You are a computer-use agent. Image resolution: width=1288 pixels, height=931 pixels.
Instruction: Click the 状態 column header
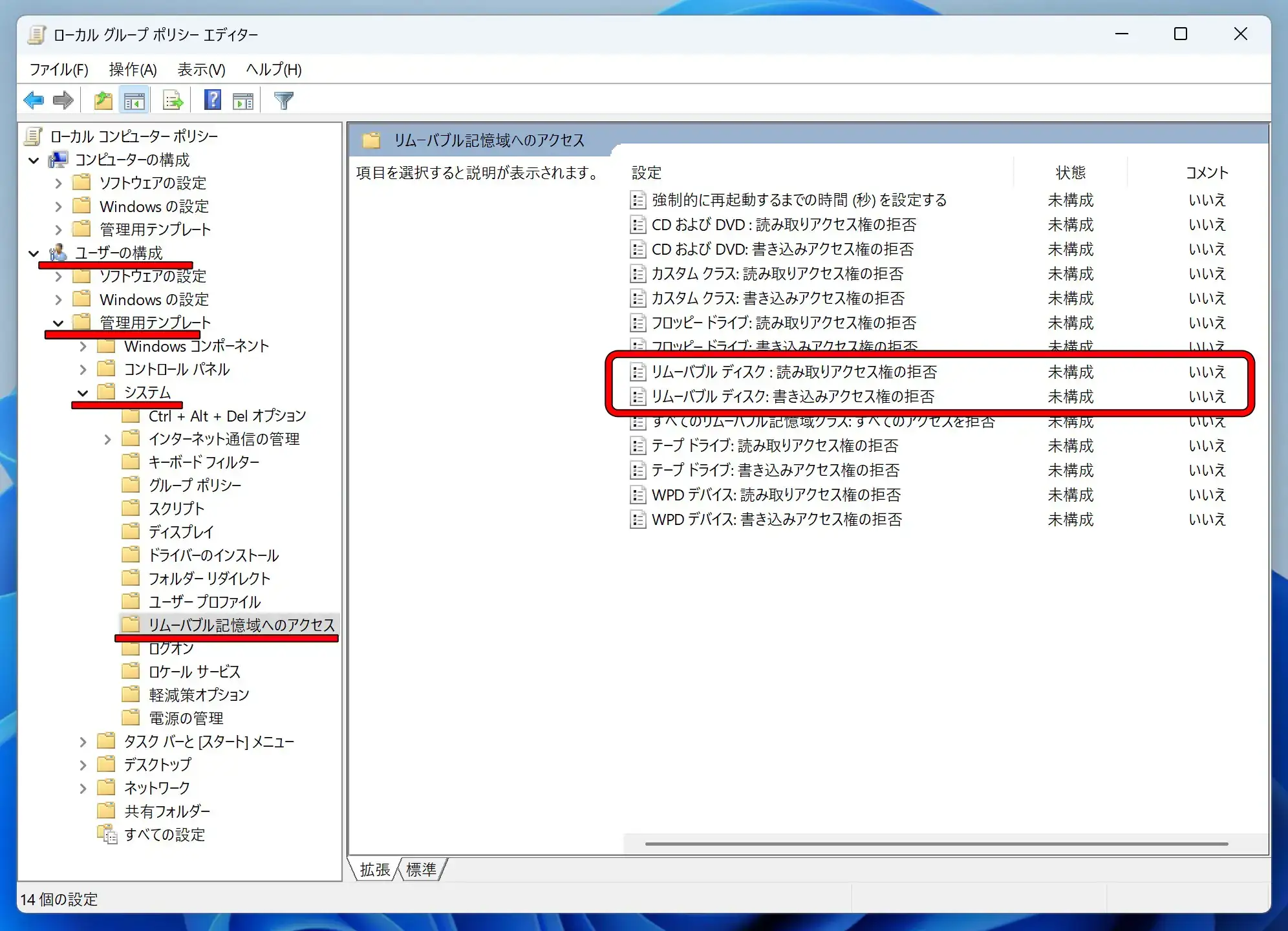(1070, 173)
